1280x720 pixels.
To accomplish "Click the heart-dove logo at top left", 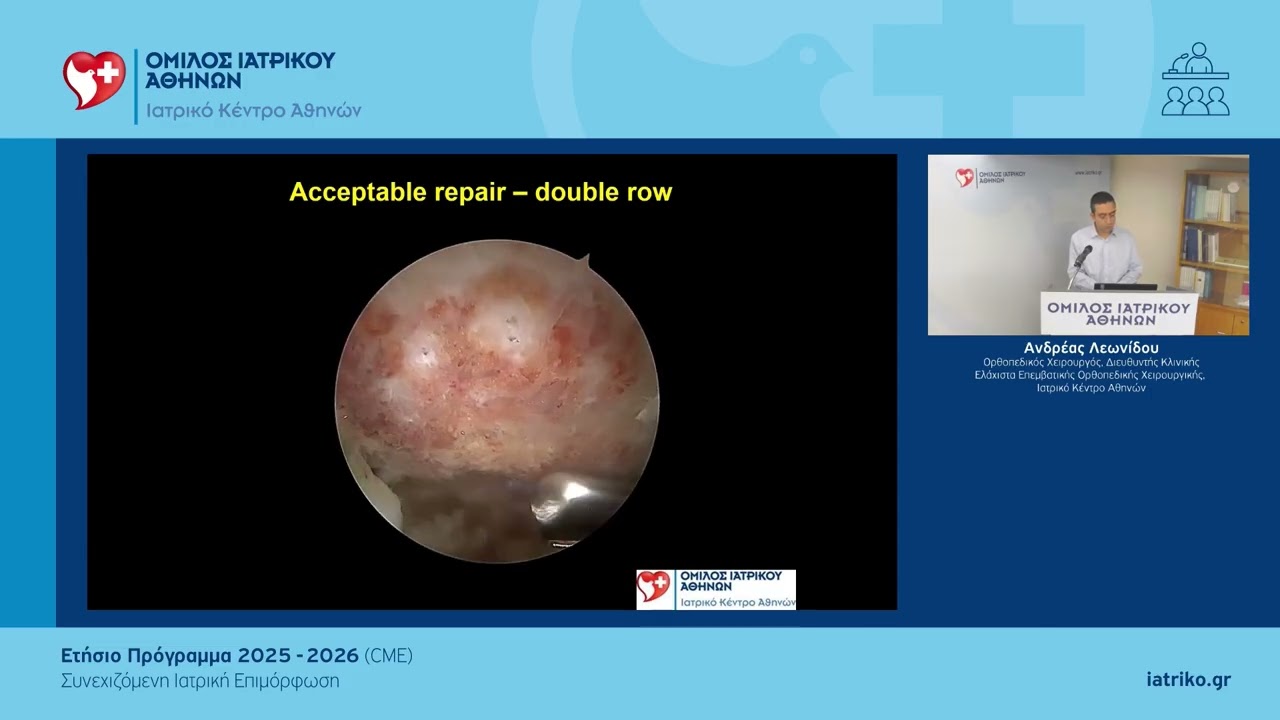I will tap(94, 80).
